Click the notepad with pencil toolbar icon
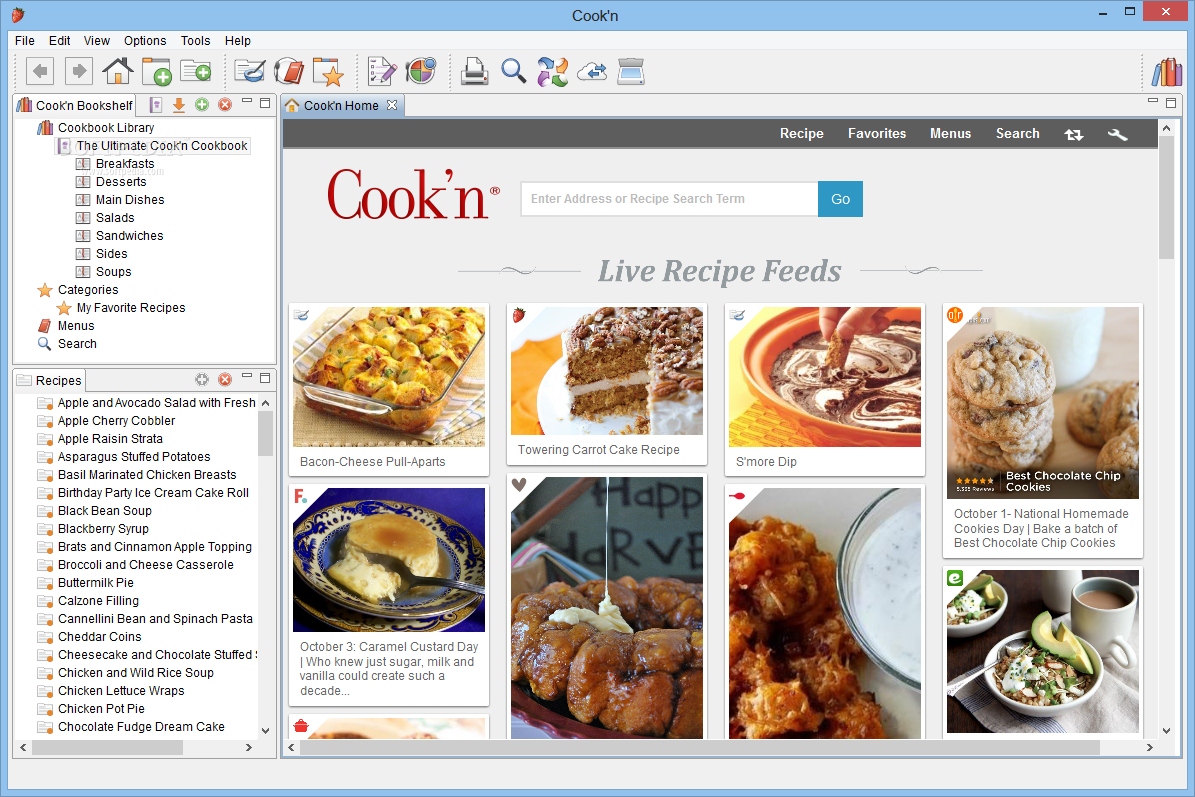 click(382, 72)
